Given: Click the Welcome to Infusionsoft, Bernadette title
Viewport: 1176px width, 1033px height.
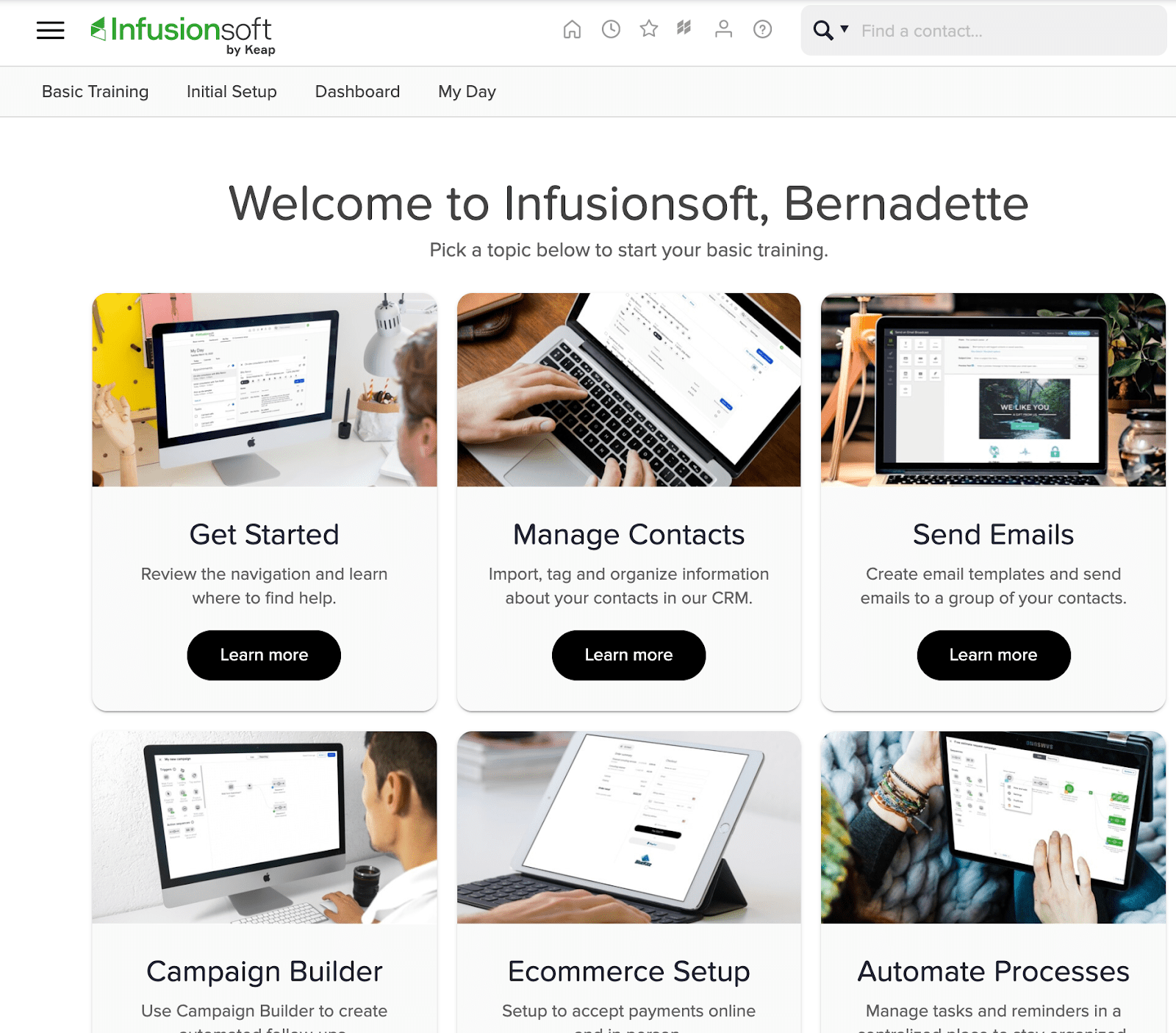Looking at the screenshot, I should point(628,204).
